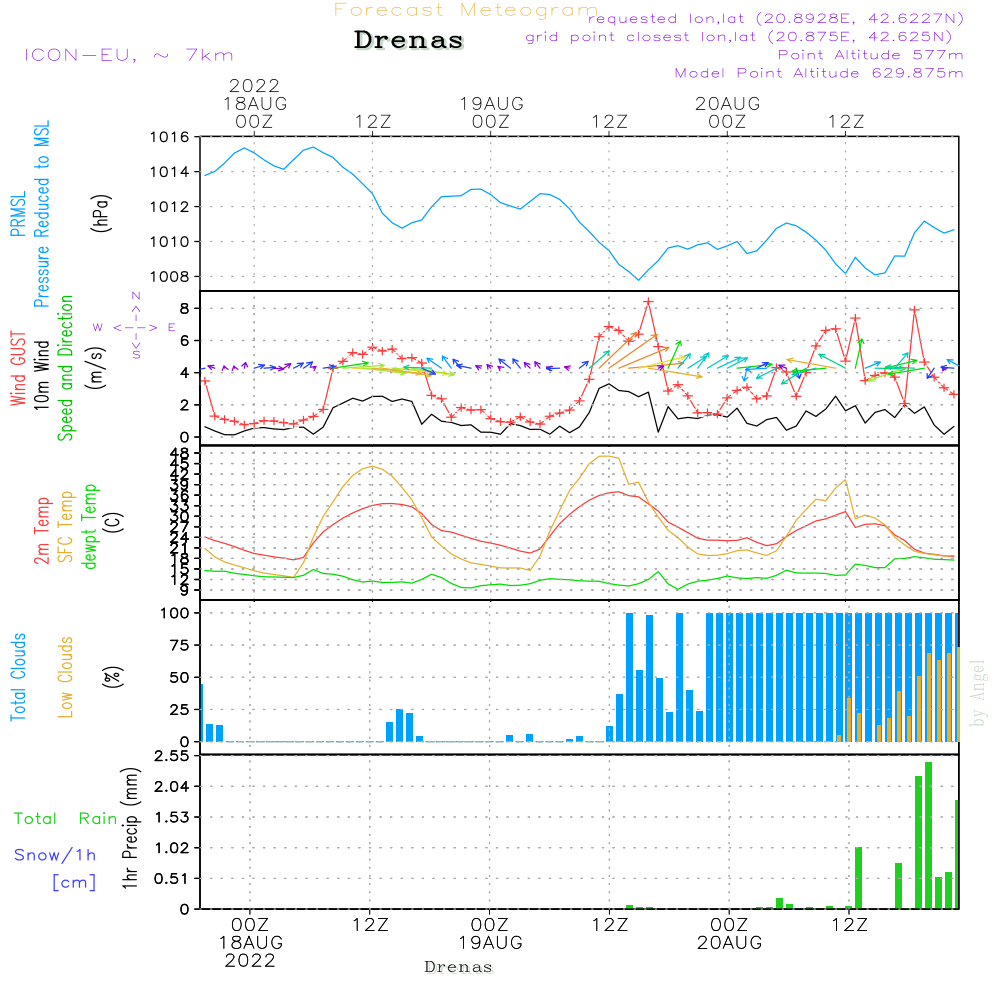Click the 'Drenas' footer caption
1000x1000 pixels.
[x=459, y=967]
